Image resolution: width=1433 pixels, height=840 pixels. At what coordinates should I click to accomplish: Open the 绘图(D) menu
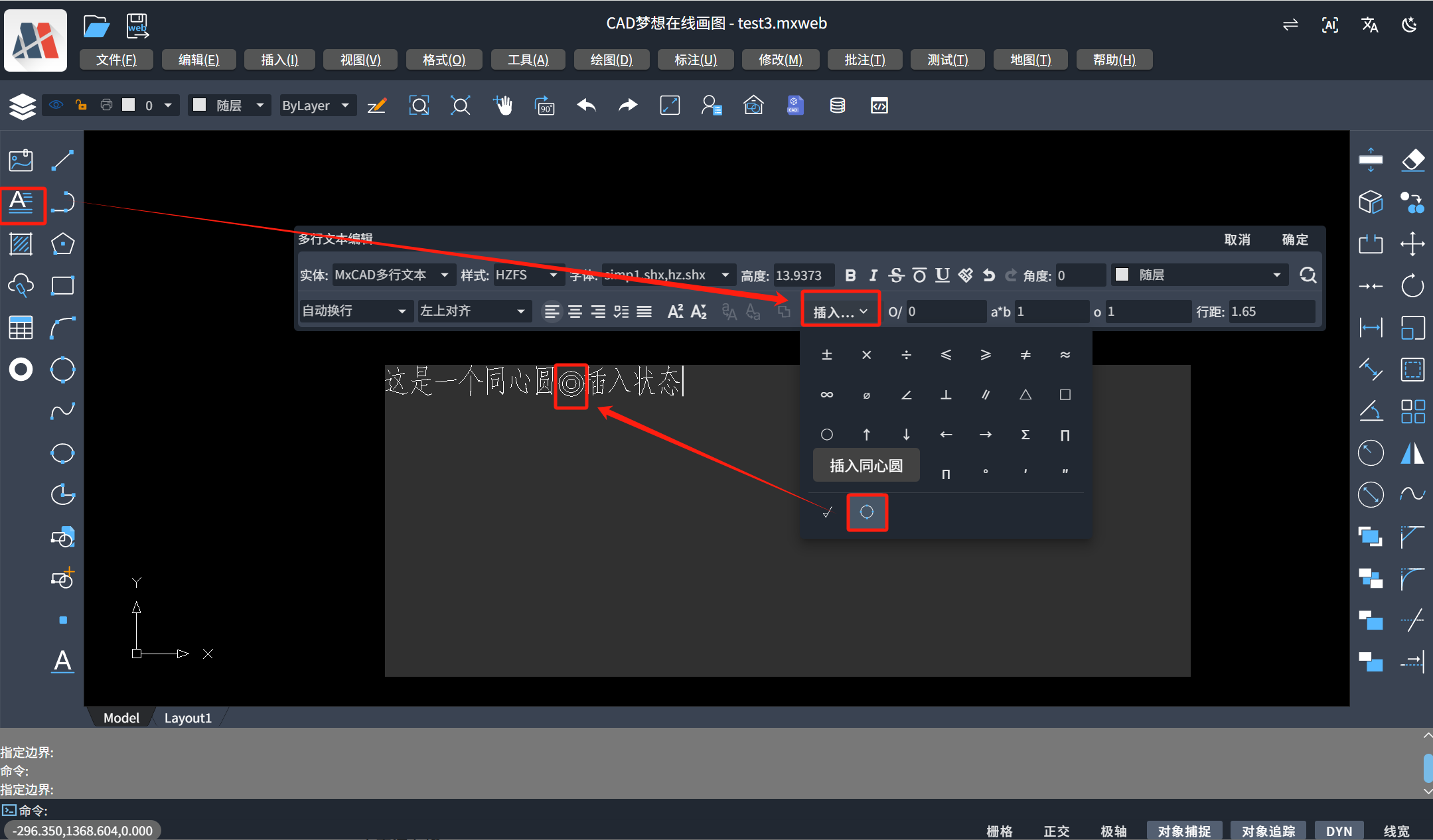coord(610,59)
